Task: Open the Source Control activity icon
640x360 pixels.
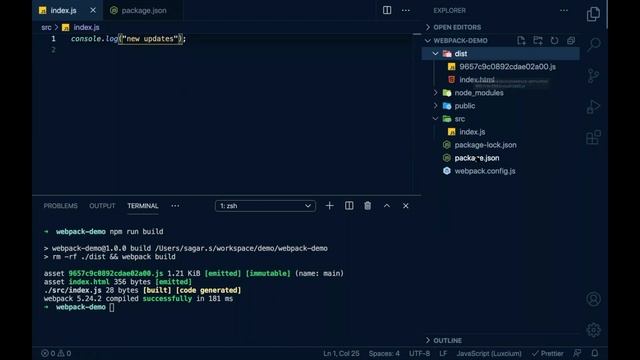Action: 593,76
